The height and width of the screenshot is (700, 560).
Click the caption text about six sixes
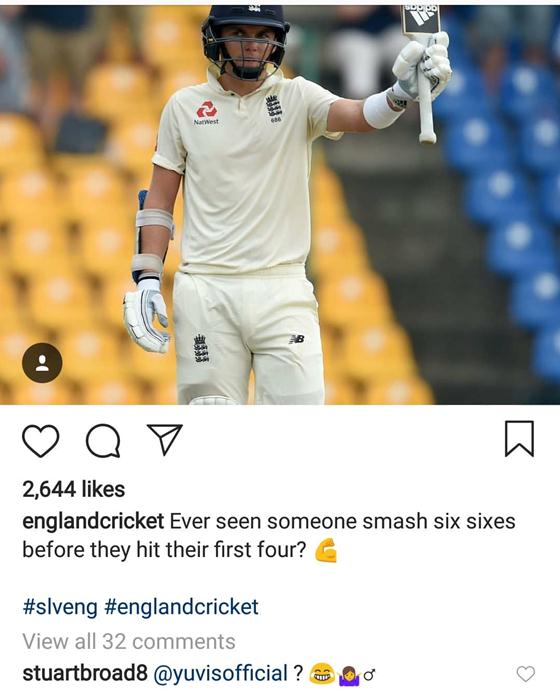tap(269, 536)
